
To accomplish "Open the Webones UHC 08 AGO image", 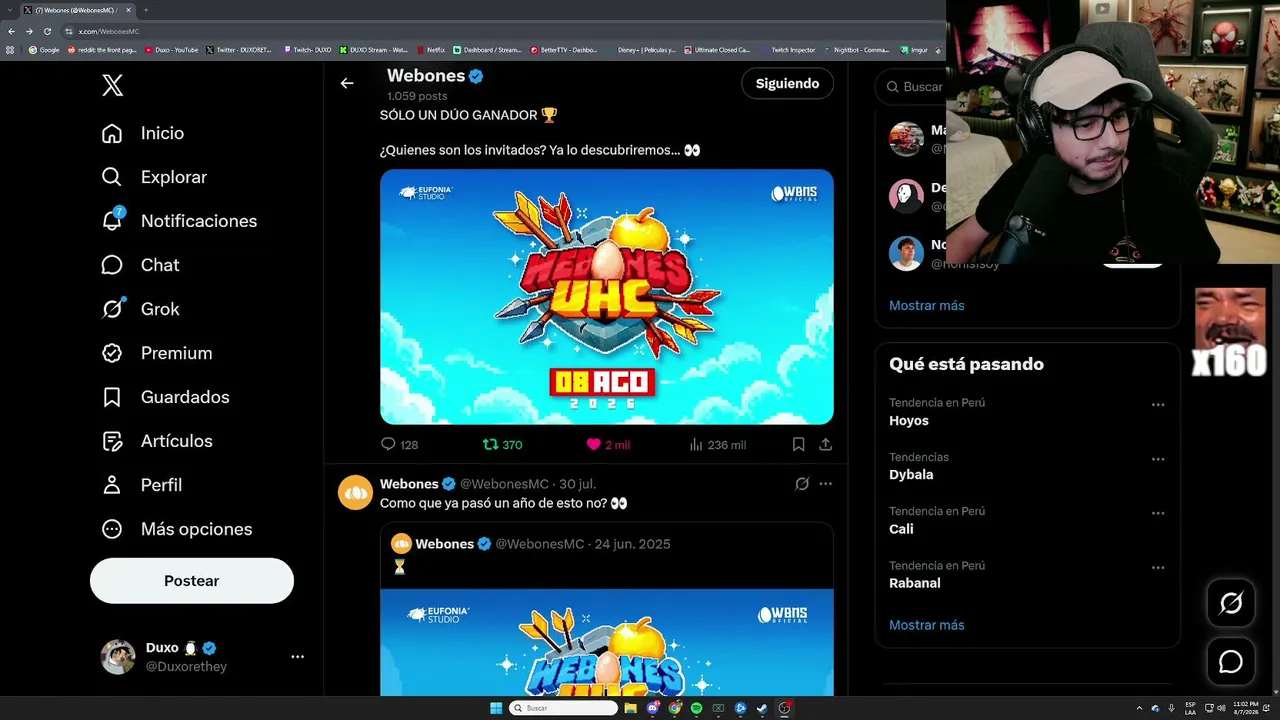I will (x=607, y=297).
